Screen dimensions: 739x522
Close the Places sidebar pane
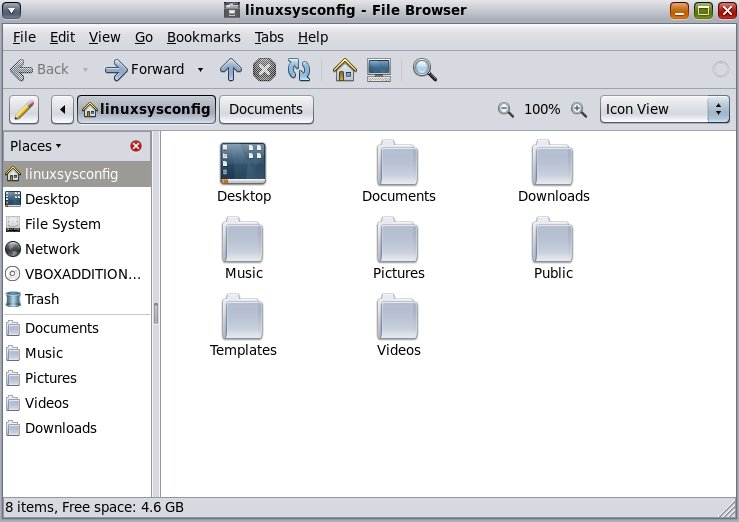point(136,146)
